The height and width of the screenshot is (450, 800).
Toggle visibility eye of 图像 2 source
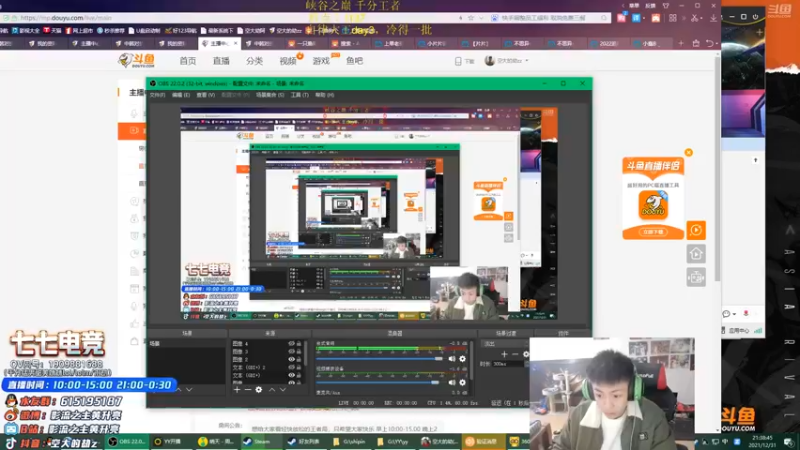pos(291,359)
